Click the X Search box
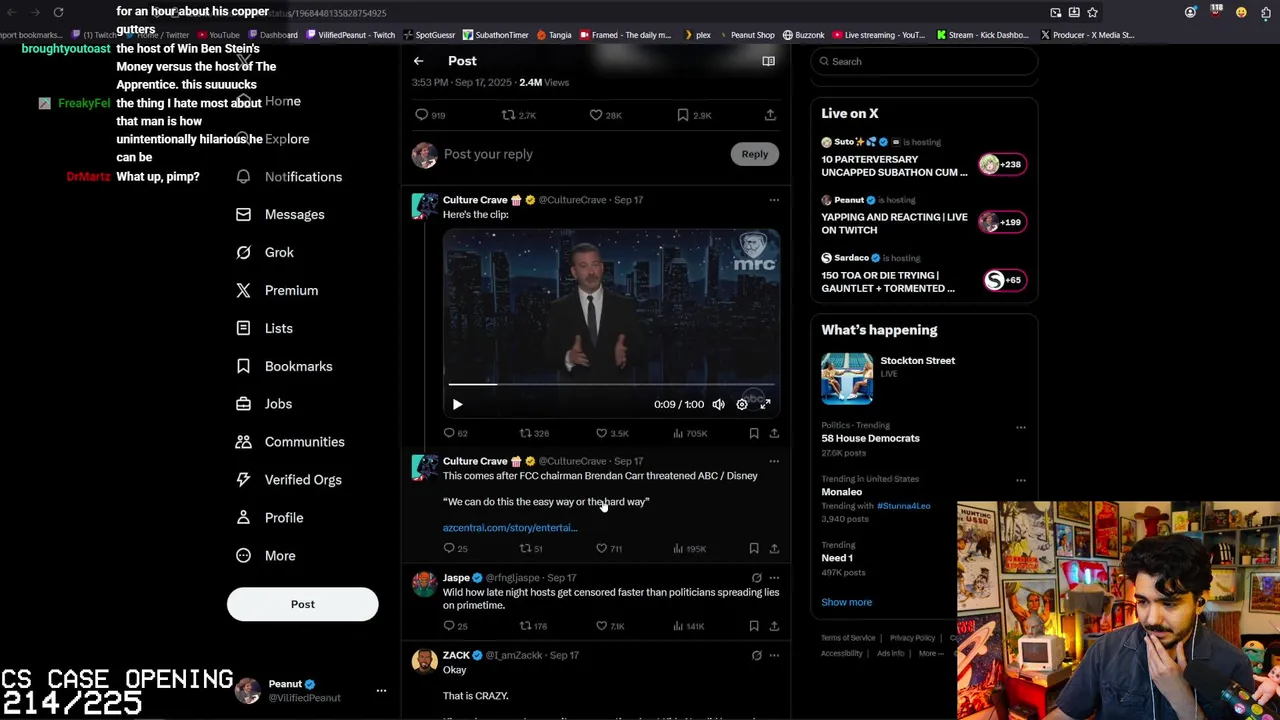Screen dimensions: 1280x720 [x=924, y=61]
